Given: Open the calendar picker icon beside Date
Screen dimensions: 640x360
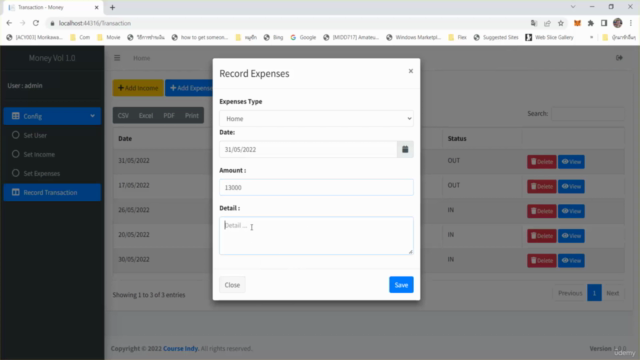Looking at the screenshot, I should click(x=405, y=149).
